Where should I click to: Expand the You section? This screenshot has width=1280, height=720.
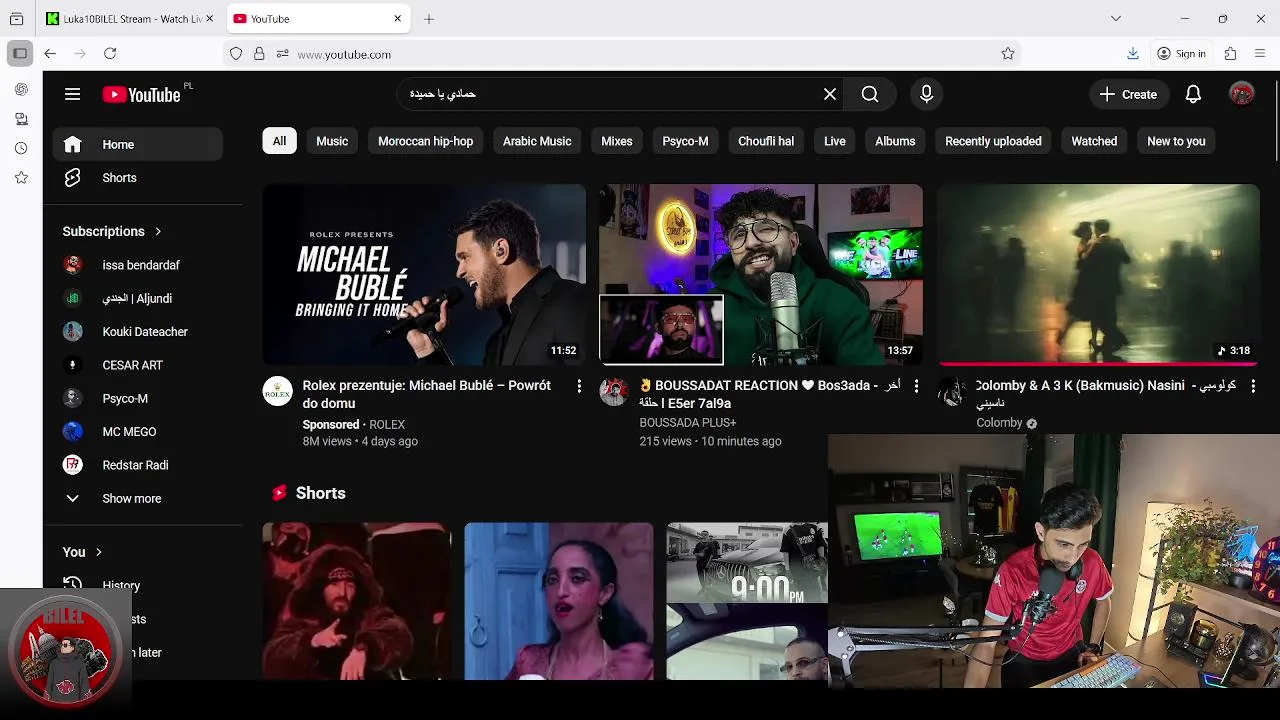(x=82, y=552)
